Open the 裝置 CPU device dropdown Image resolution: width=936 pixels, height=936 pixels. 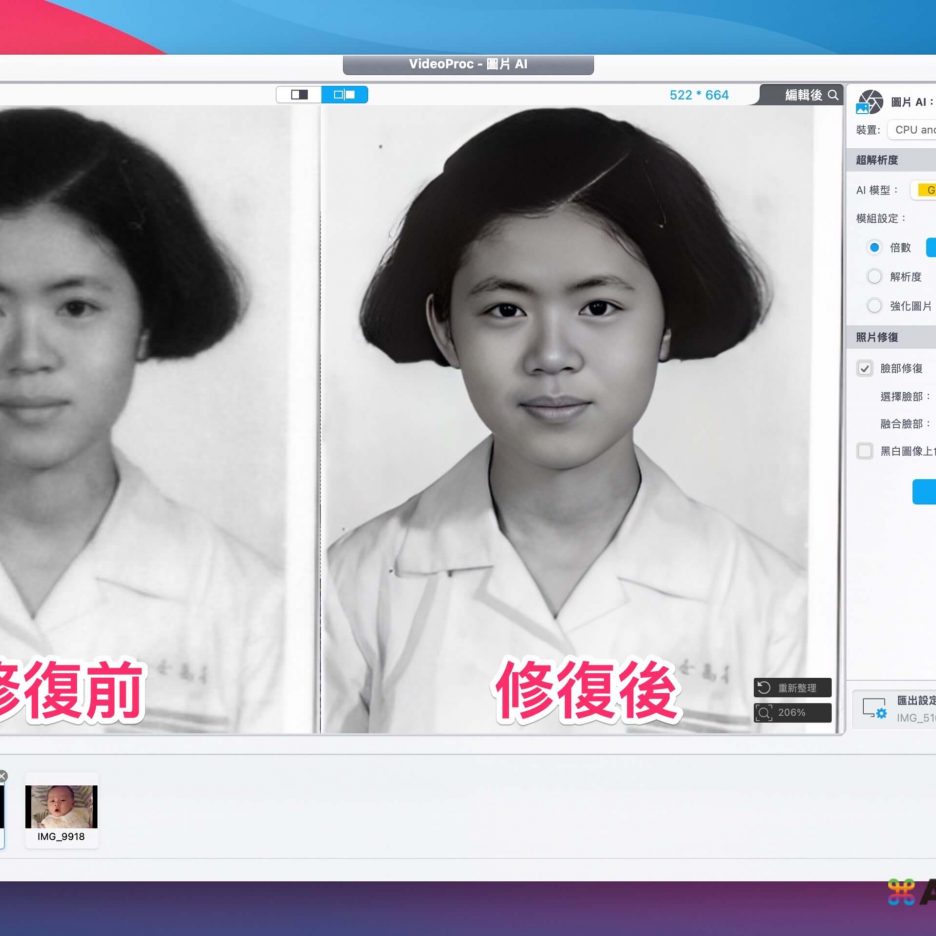click(912, 130)
